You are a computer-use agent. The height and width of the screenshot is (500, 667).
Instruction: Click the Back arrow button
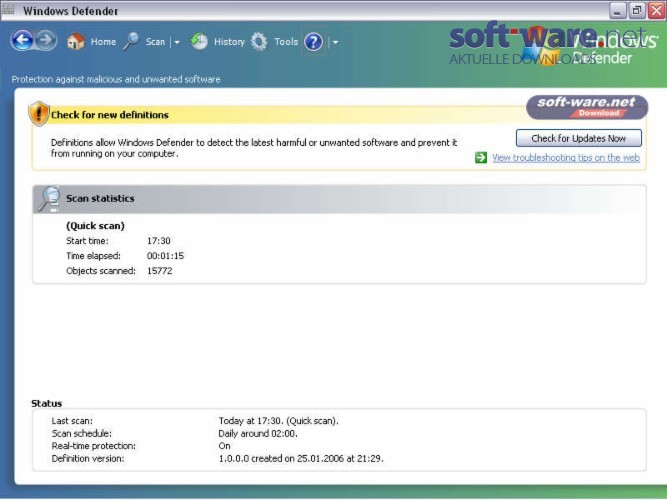click(22, 41)
